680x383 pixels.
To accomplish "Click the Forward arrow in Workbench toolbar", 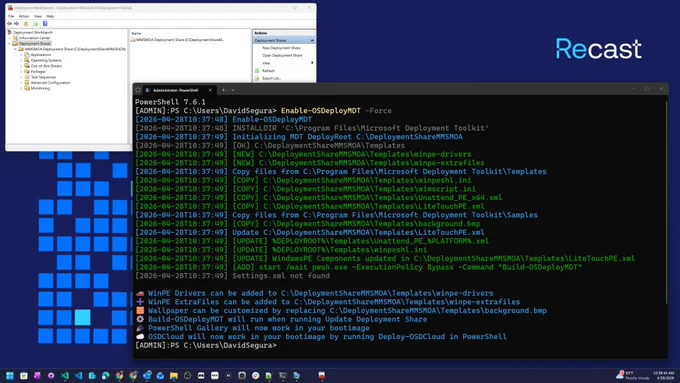I will (16, 23).
